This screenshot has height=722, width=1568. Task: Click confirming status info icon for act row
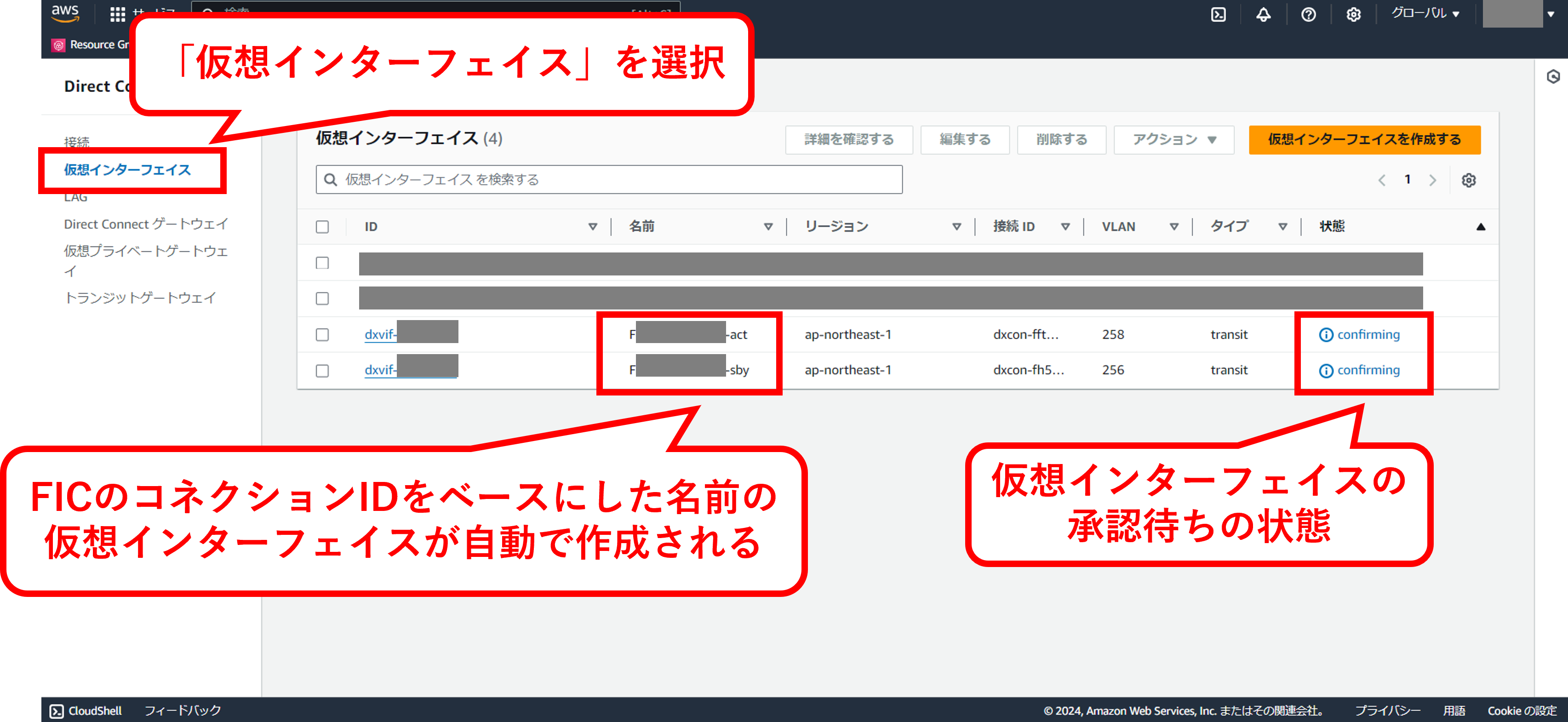[x=1326, y=335]
